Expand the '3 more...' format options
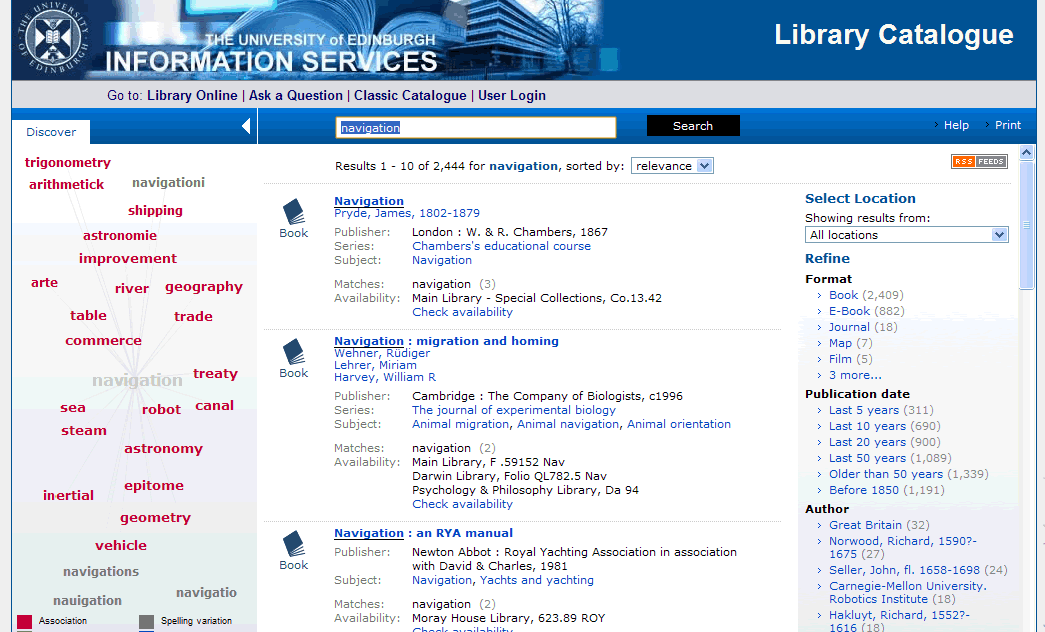This screenshot has width=1045, height=632. click(x=855, y=375)
